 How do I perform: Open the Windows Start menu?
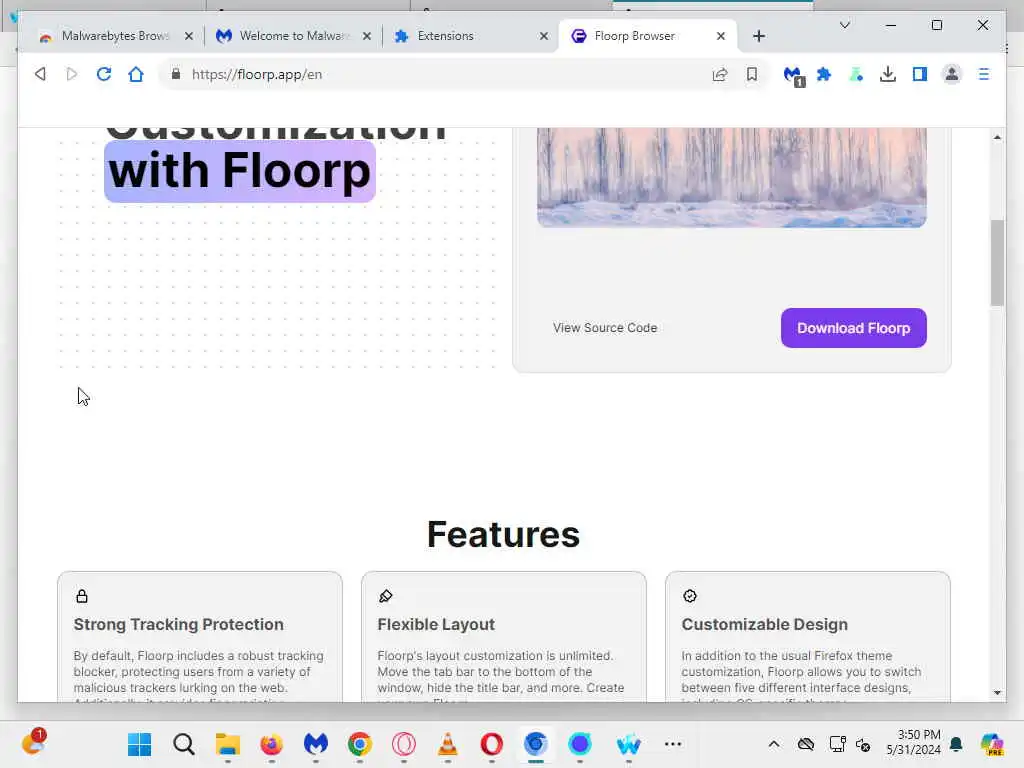[139, 744]
